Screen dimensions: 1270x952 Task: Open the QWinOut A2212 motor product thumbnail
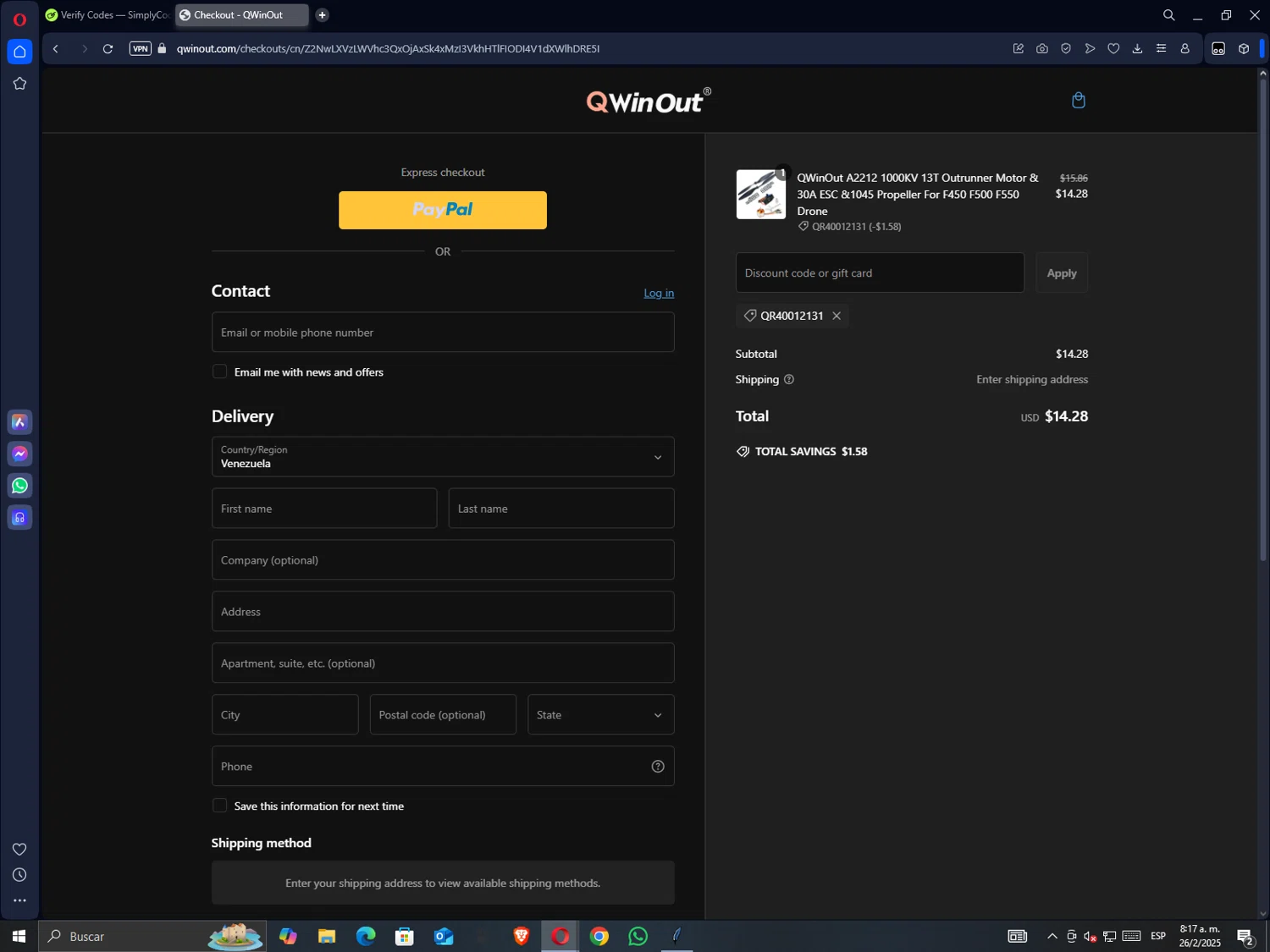760,195
